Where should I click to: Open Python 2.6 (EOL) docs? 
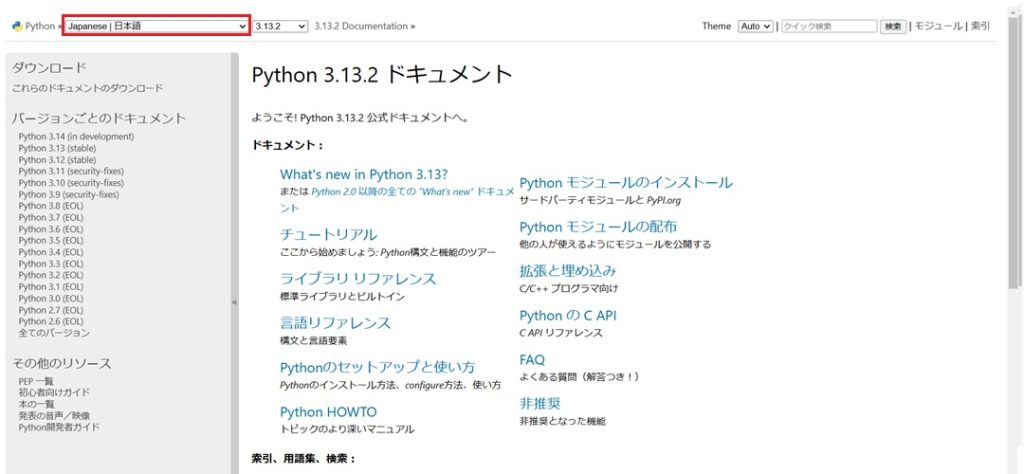point(51,321)
